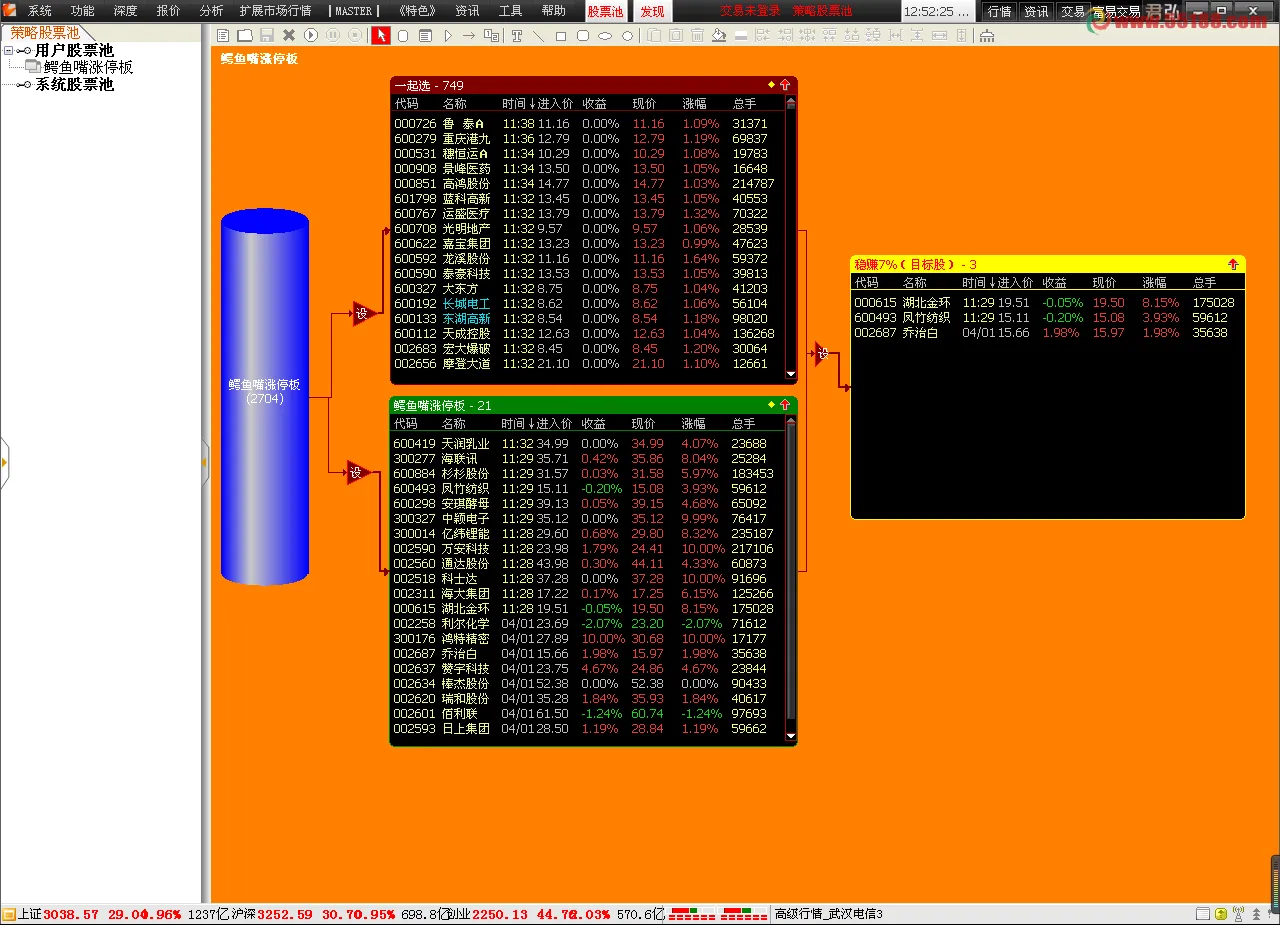Click the 行情 button at top right
1280x925 pixels.
click(999, 12)
